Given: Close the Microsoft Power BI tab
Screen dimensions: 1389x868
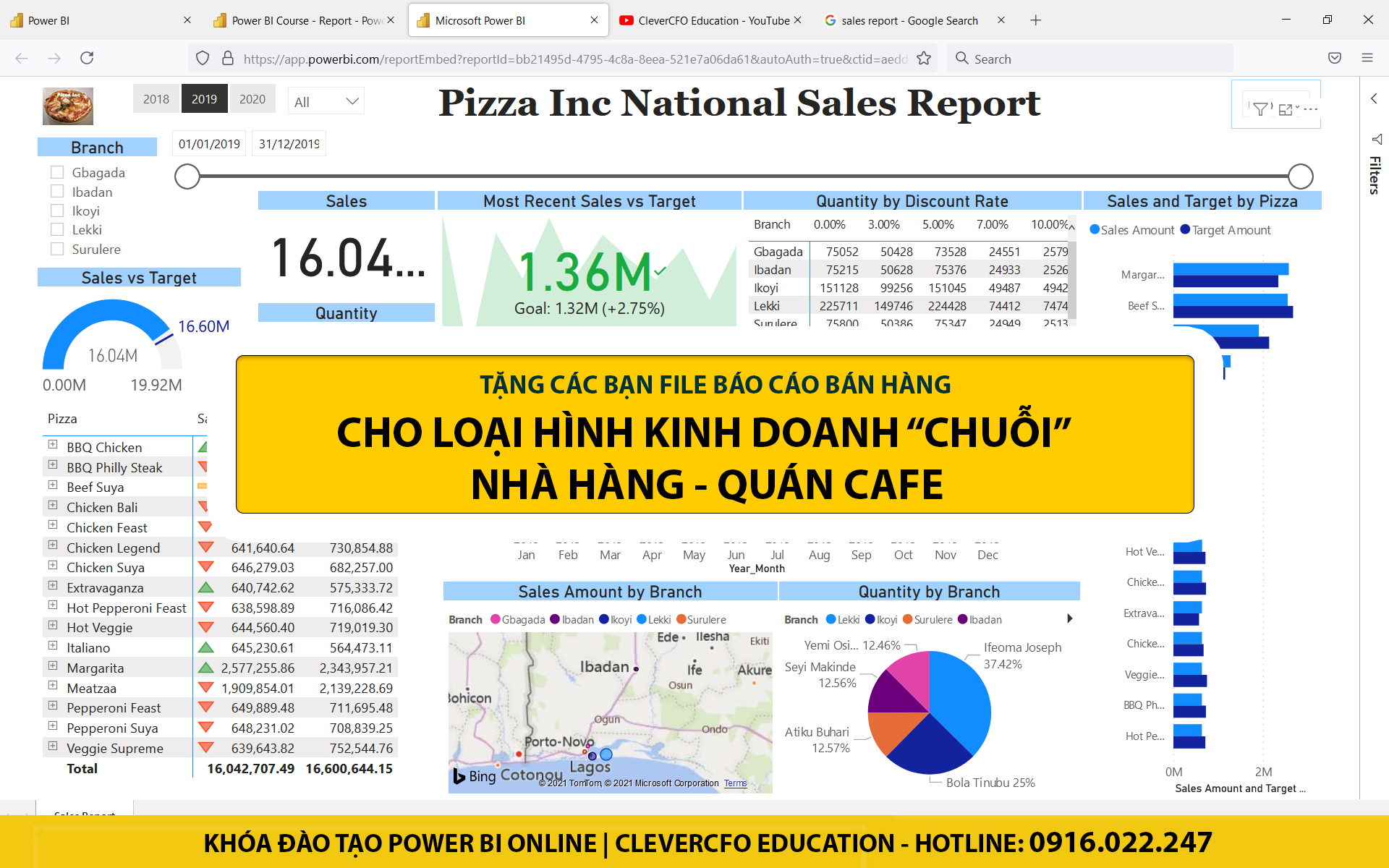Looking at the screenshot, I should pos(594,20).
